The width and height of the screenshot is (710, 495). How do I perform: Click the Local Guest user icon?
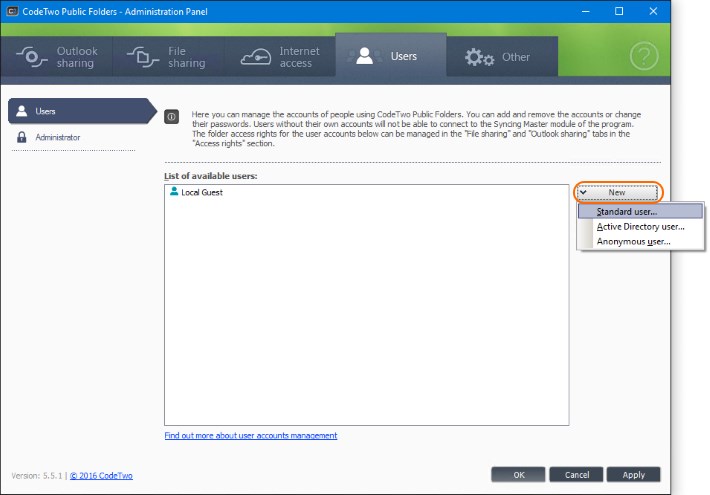[173, 192]
